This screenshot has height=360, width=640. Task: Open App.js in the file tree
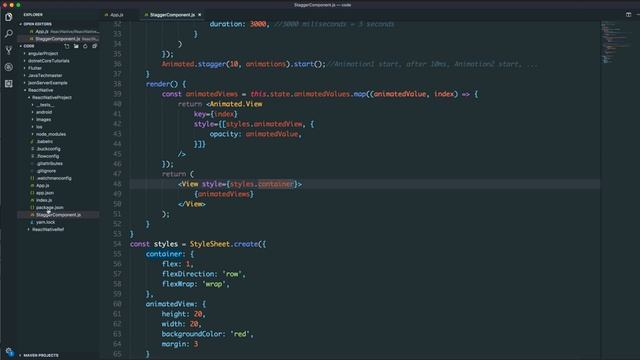point(42,186)
